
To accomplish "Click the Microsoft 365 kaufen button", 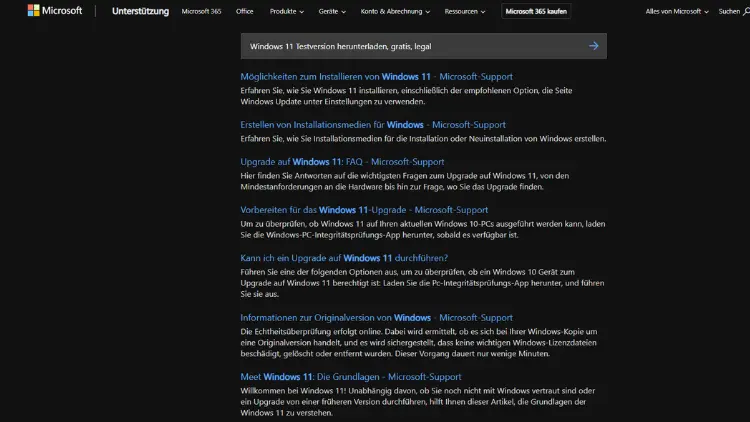I will point(536,11).
